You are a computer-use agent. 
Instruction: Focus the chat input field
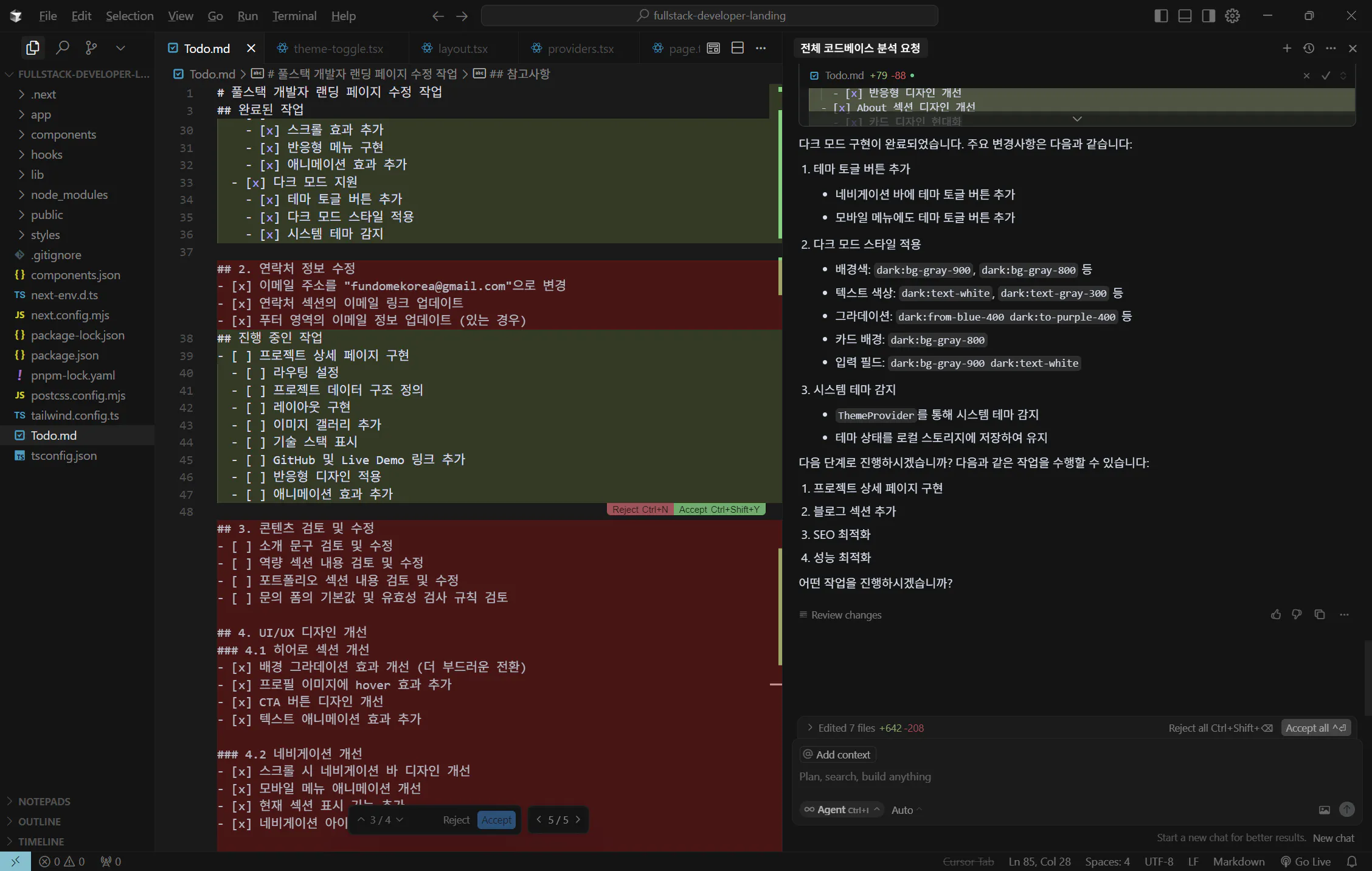coord(1076,777)
